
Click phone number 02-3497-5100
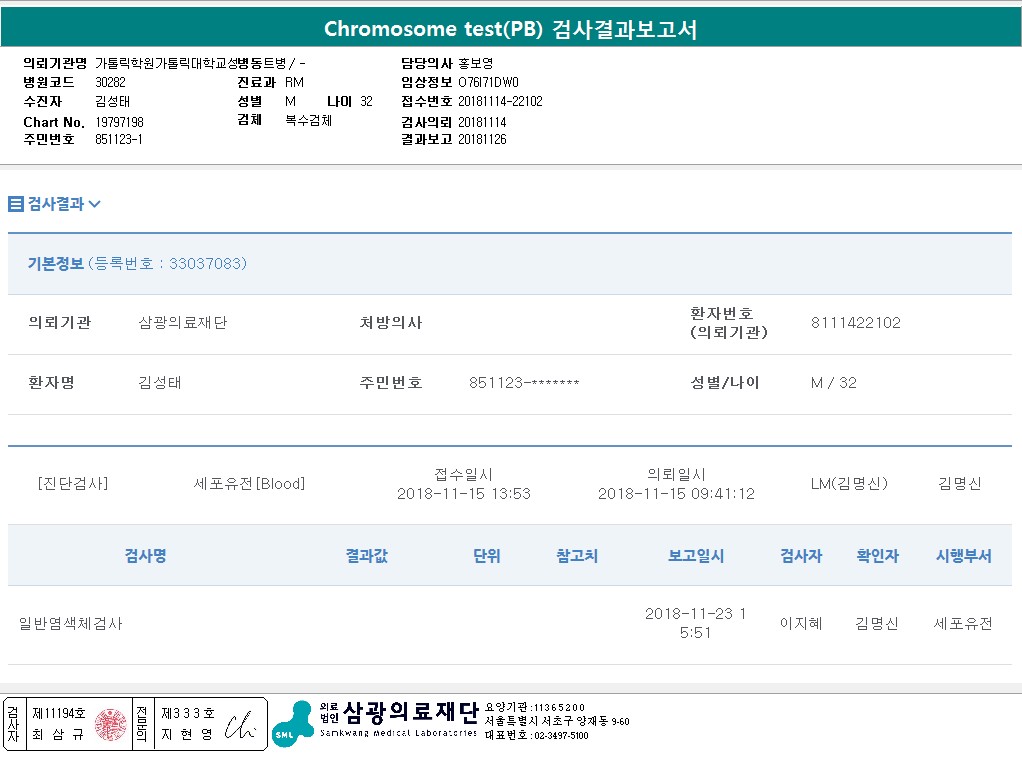tap(561, 735)
